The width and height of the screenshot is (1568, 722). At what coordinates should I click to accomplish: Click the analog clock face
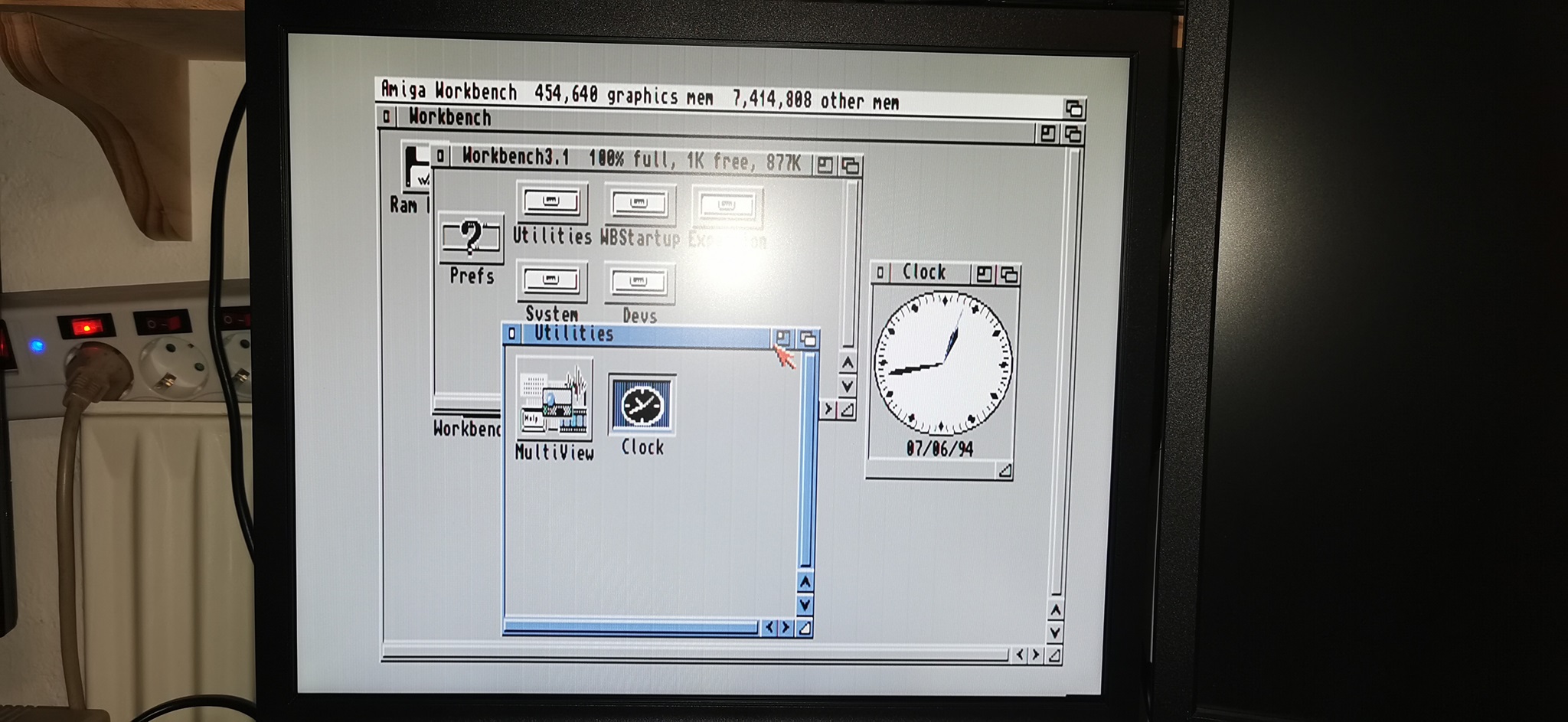pyautogui.click(x=943, y=364)
